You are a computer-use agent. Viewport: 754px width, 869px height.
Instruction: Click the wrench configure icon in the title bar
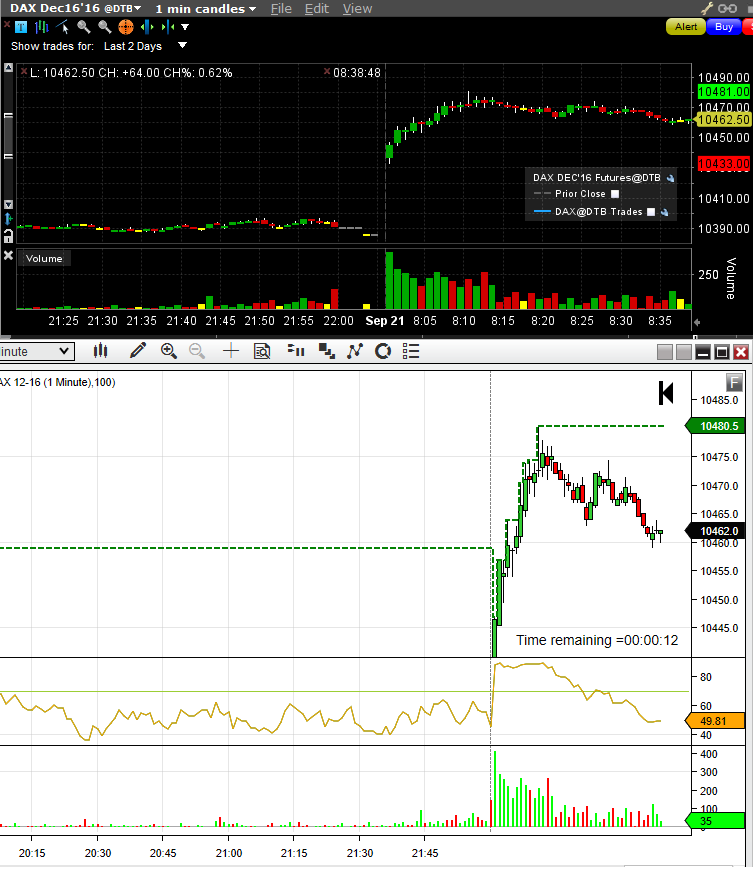[x=707, y=8]
